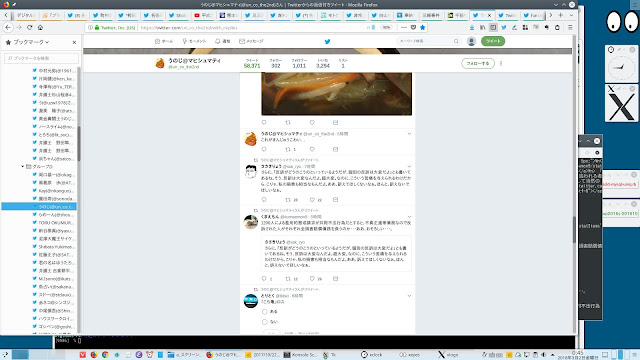Viewport: 640px width, 360px height.
Task: Like the tweet under the fish photo
Action: pyautogui.click(x=312, y=122)
